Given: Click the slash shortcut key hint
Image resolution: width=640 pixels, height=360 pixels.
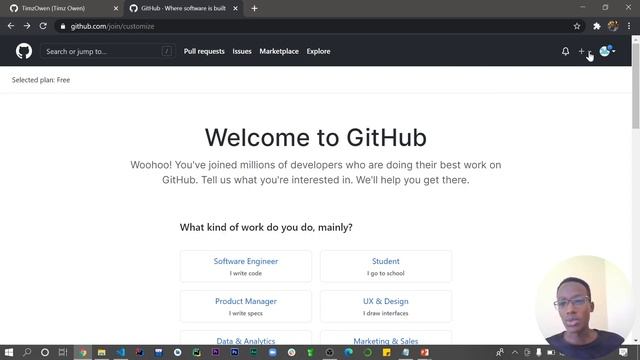Looking at the screenshot, I should pyautogui.click(x=167, y=51).
